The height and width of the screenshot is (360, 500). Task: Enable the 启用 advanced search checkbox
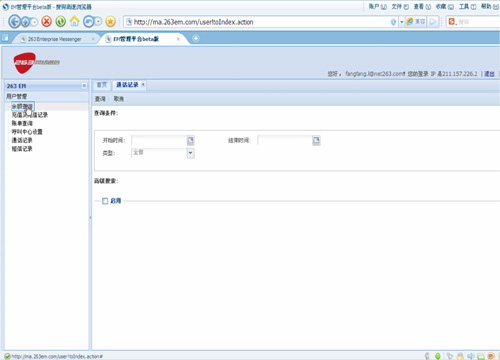click(105, 201)
